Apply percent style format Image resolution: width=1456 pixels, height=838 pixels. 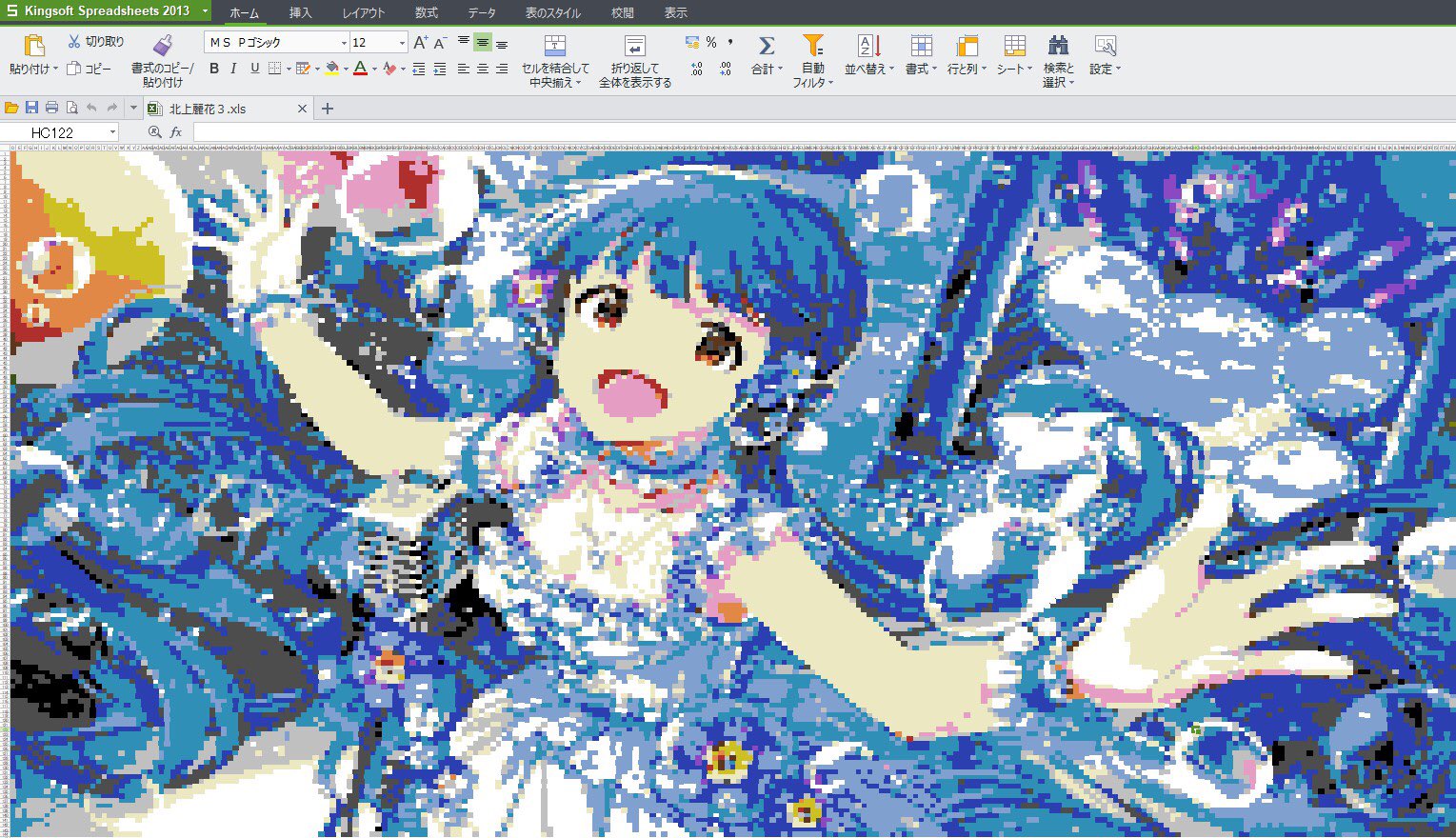click(x=711, y=43)
